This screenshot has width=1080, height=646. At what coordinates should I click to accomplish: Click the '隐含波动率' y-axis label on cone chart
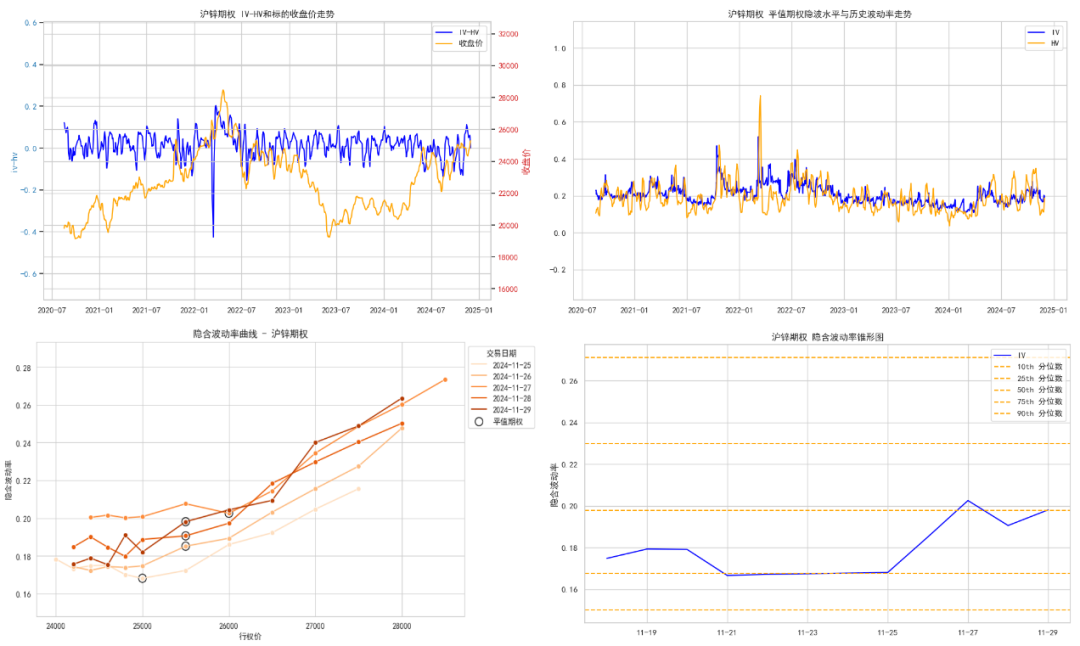(x=554, y=485)
